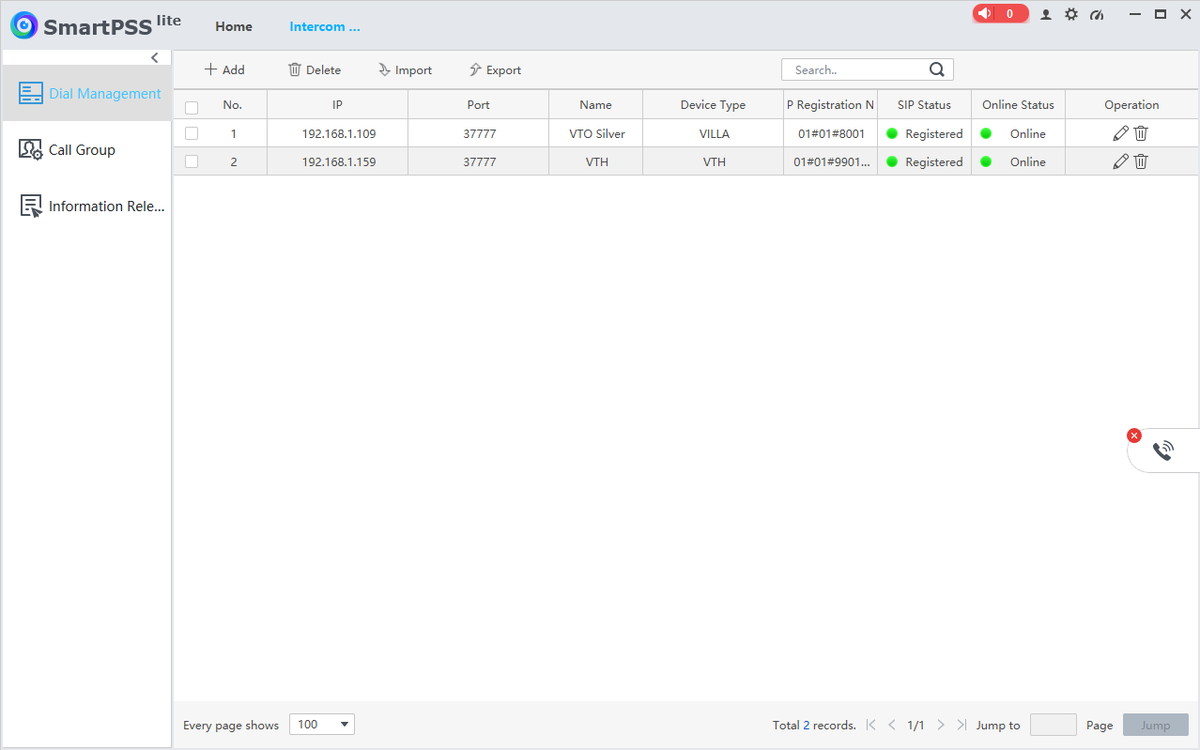Select the registration number 01#01#9901...

(831, 161)
